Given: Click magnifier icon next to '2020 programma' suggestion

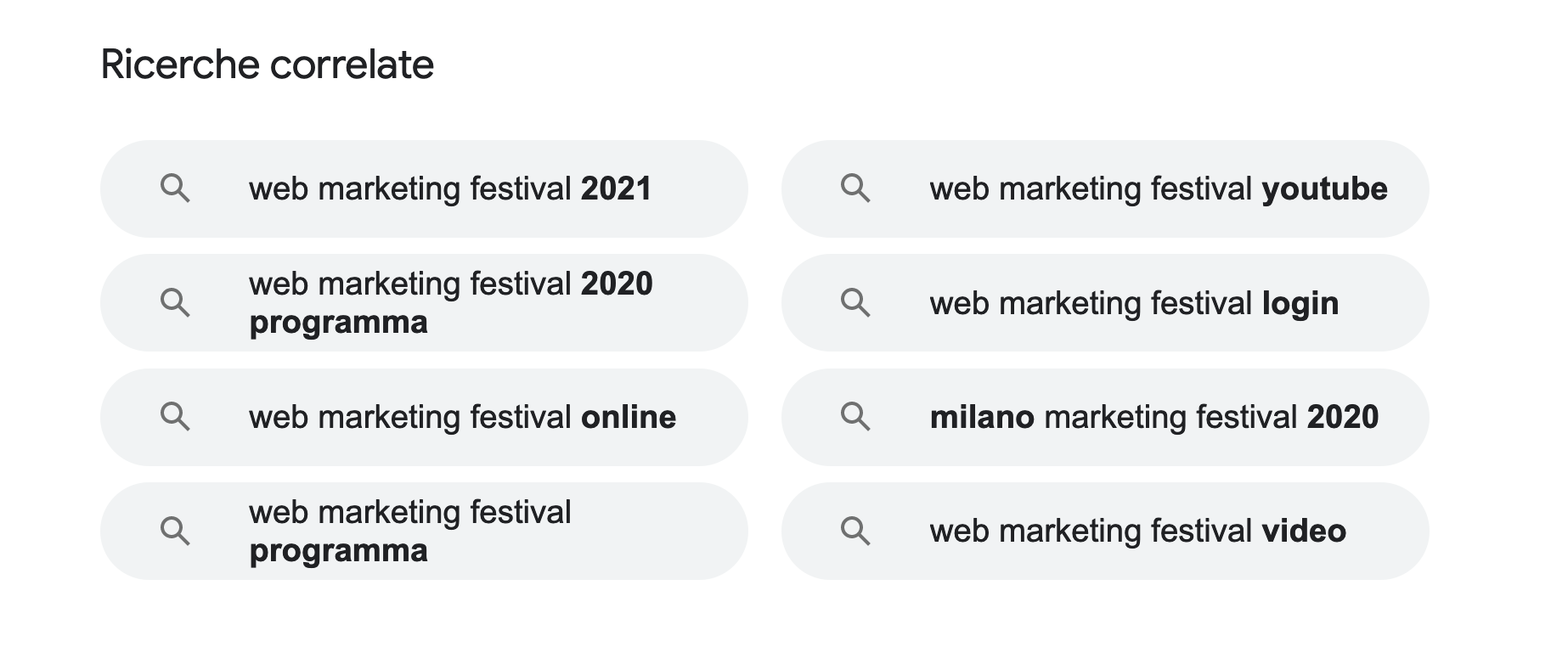Looking at the screenshot, I should pos(175,302).
